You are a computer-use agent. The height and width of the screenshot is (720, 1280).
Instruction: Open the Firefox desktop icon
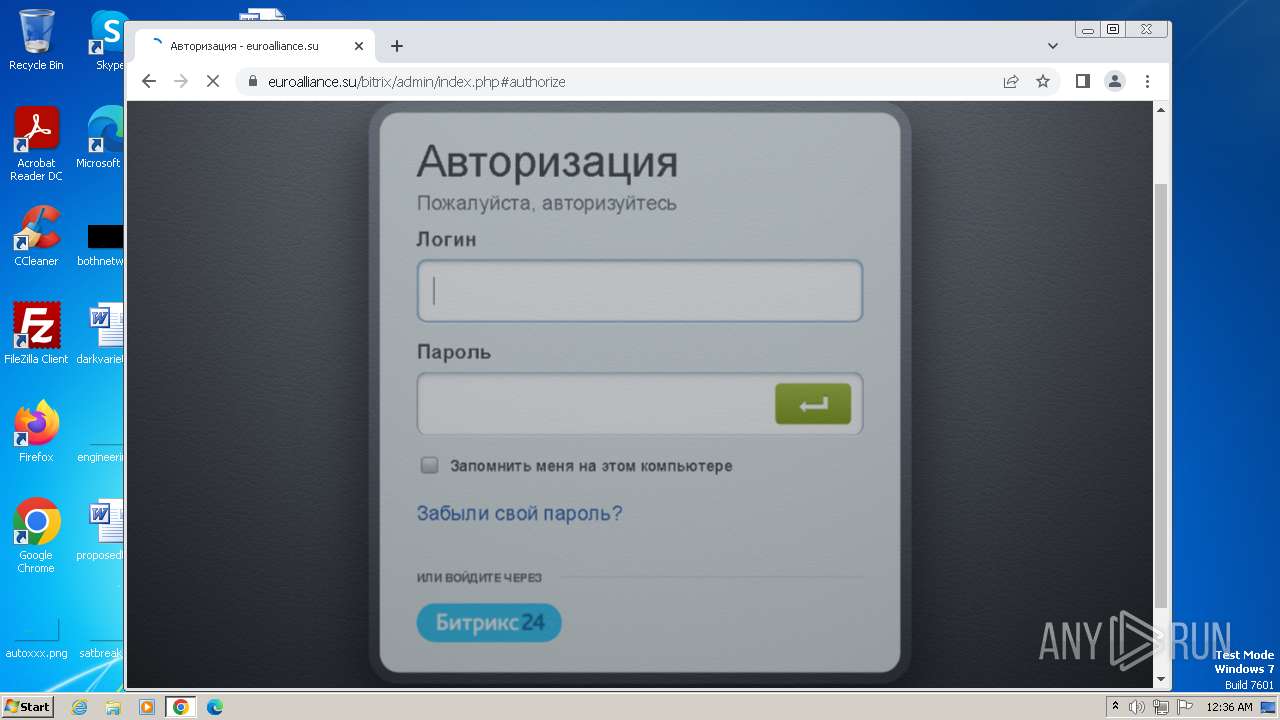coord(36,432)
